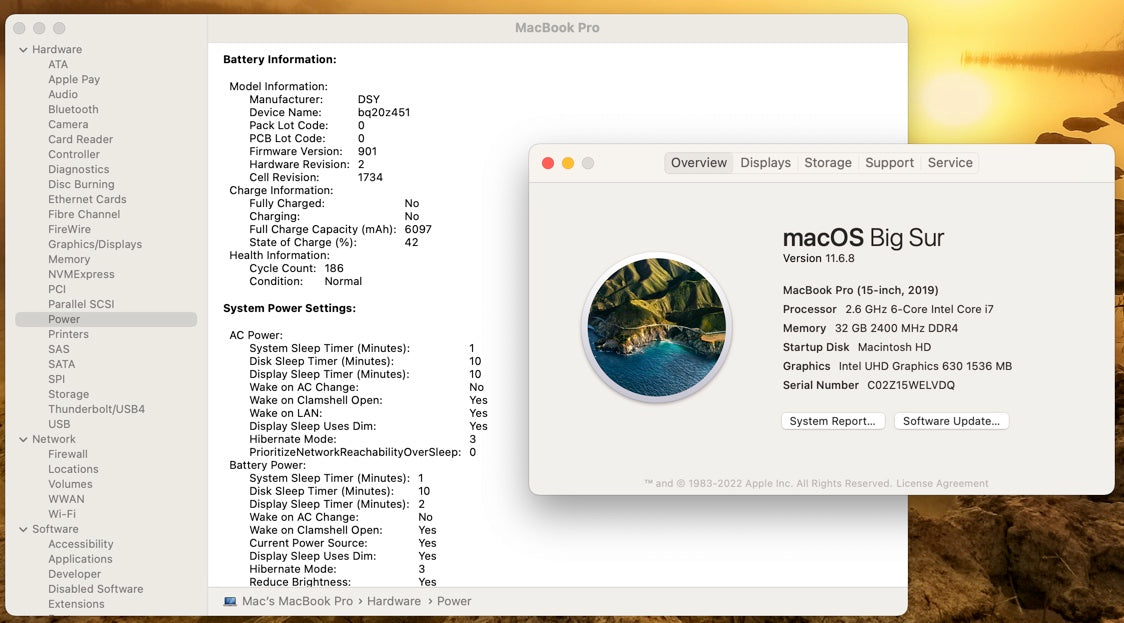
Task: Select Bluetooth in the hardware list
Action: [73, 109]
